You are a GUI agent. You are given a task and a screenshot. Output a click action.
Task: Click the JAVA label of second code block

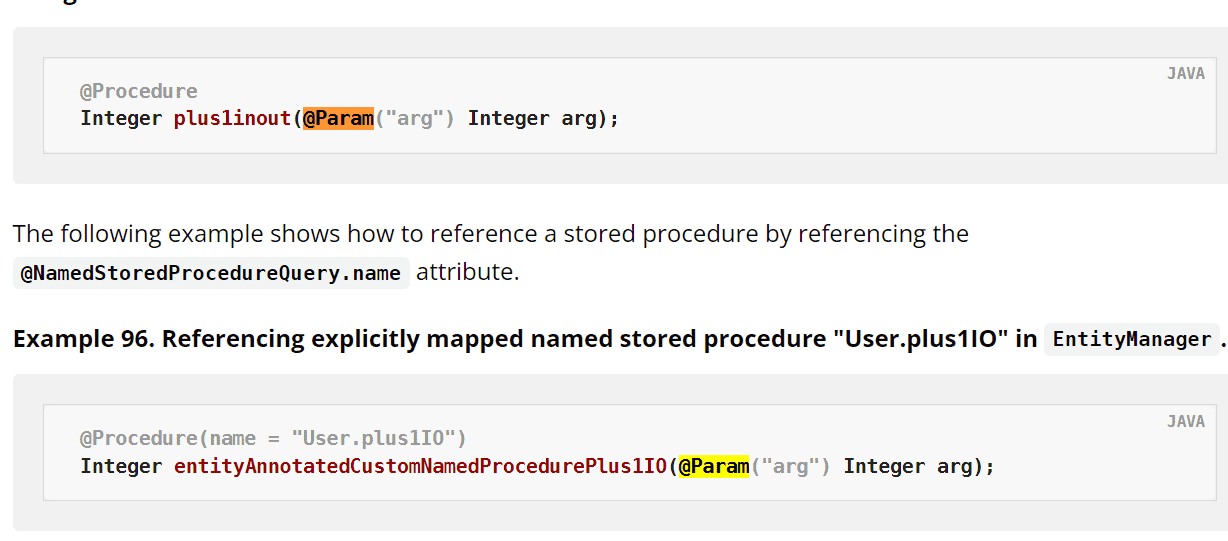pos(1186,422)
